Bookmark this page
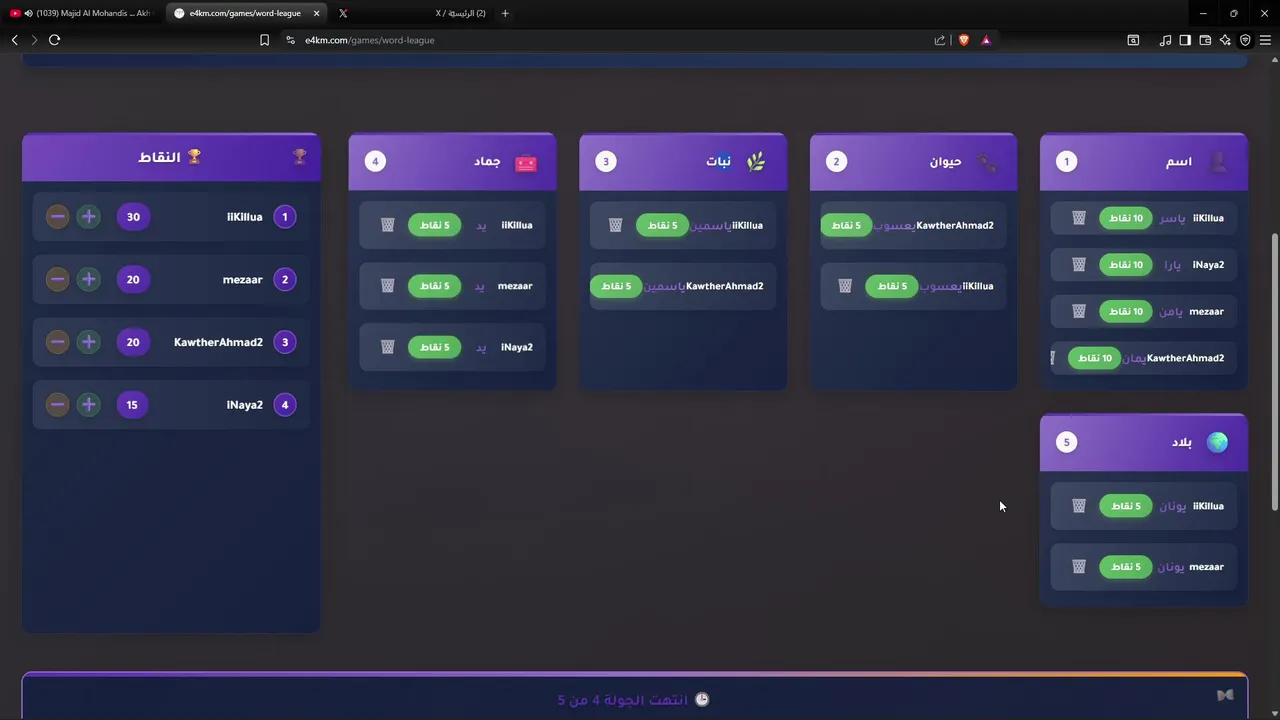 (264, 40)
